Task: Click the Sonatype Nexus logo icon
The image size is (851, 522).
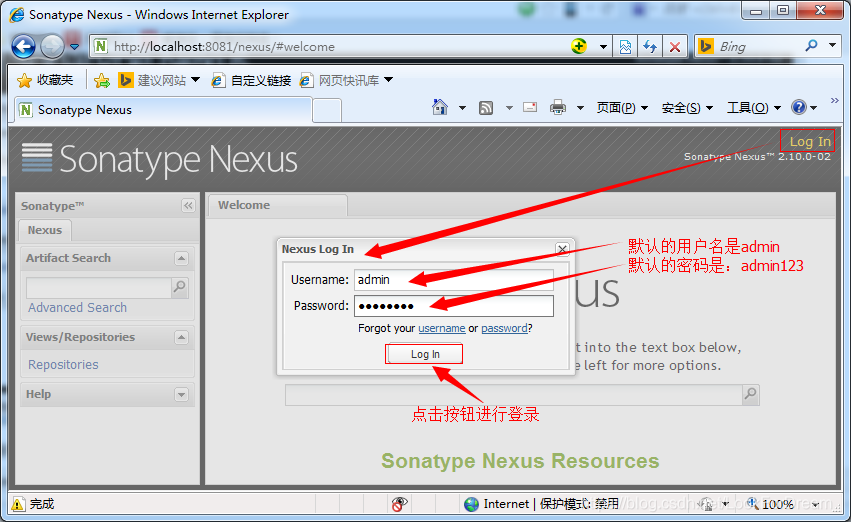Action: tap(37, 158)
